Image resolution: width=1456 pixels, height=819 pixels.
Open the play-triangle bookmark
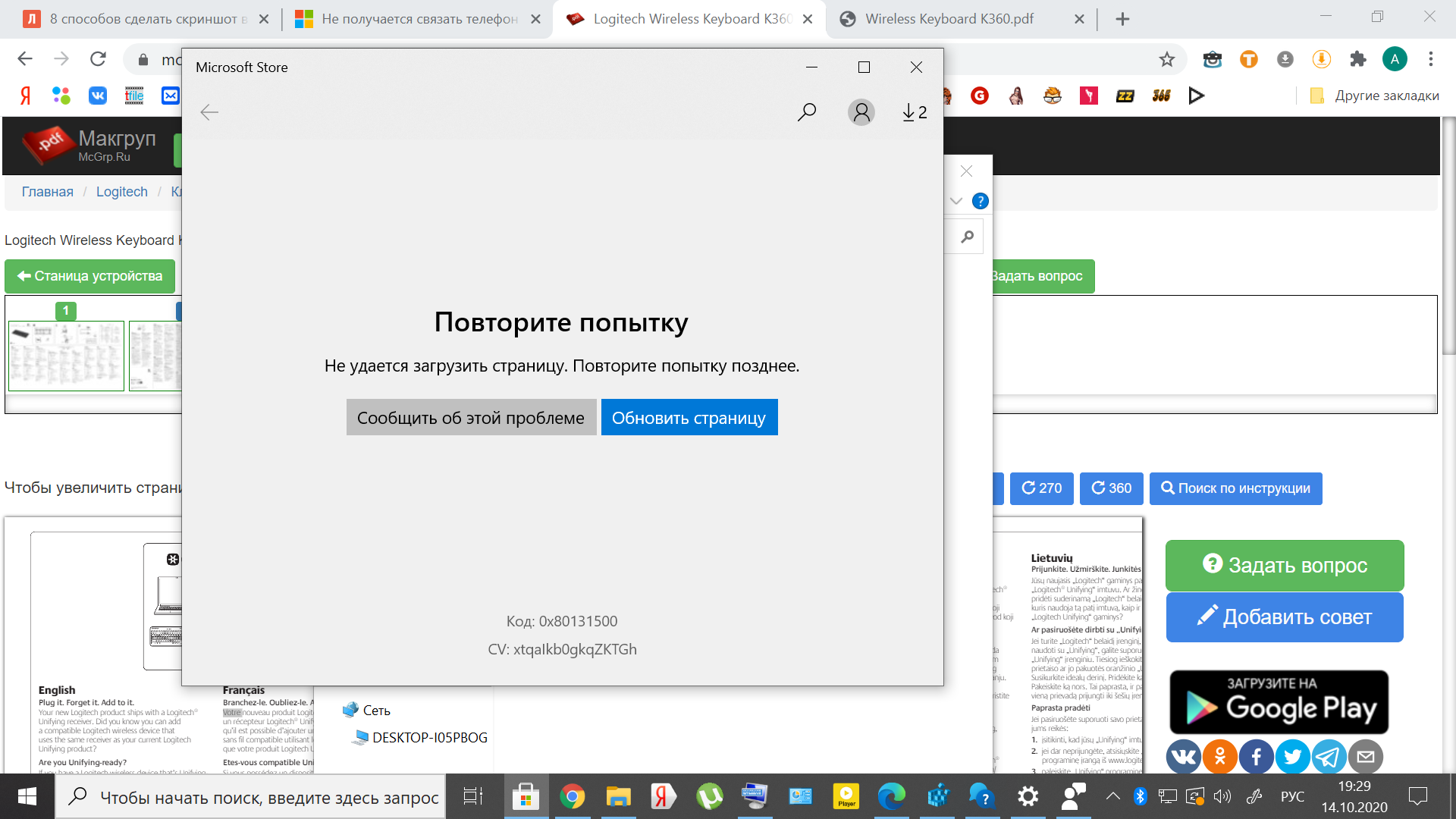coord(1197,96)
